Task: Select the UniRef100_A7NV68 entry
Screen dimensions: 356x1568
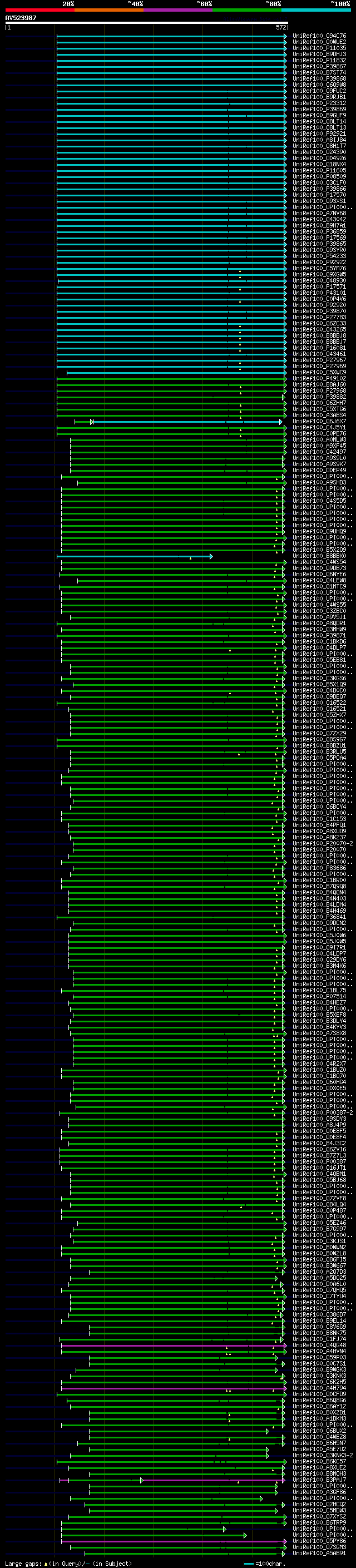Action: coord(319,213)
